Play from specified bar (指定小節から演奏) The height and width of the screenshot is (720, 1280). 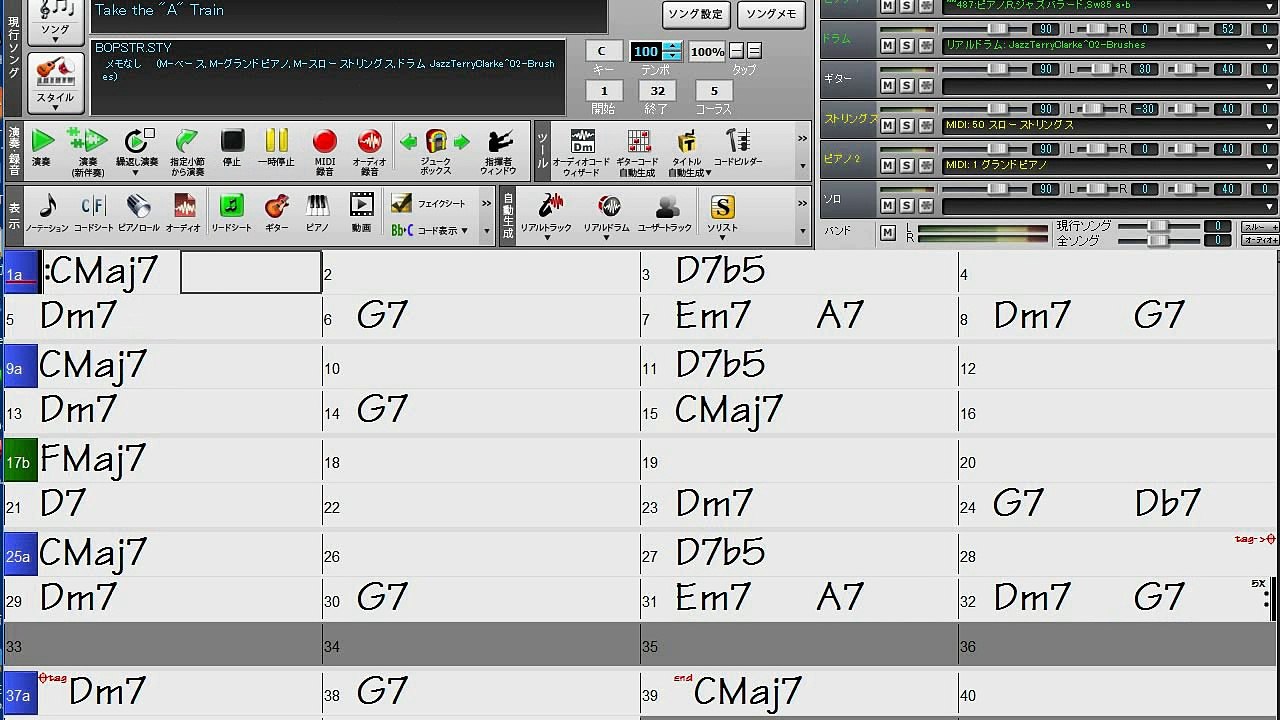pos(186,151)
